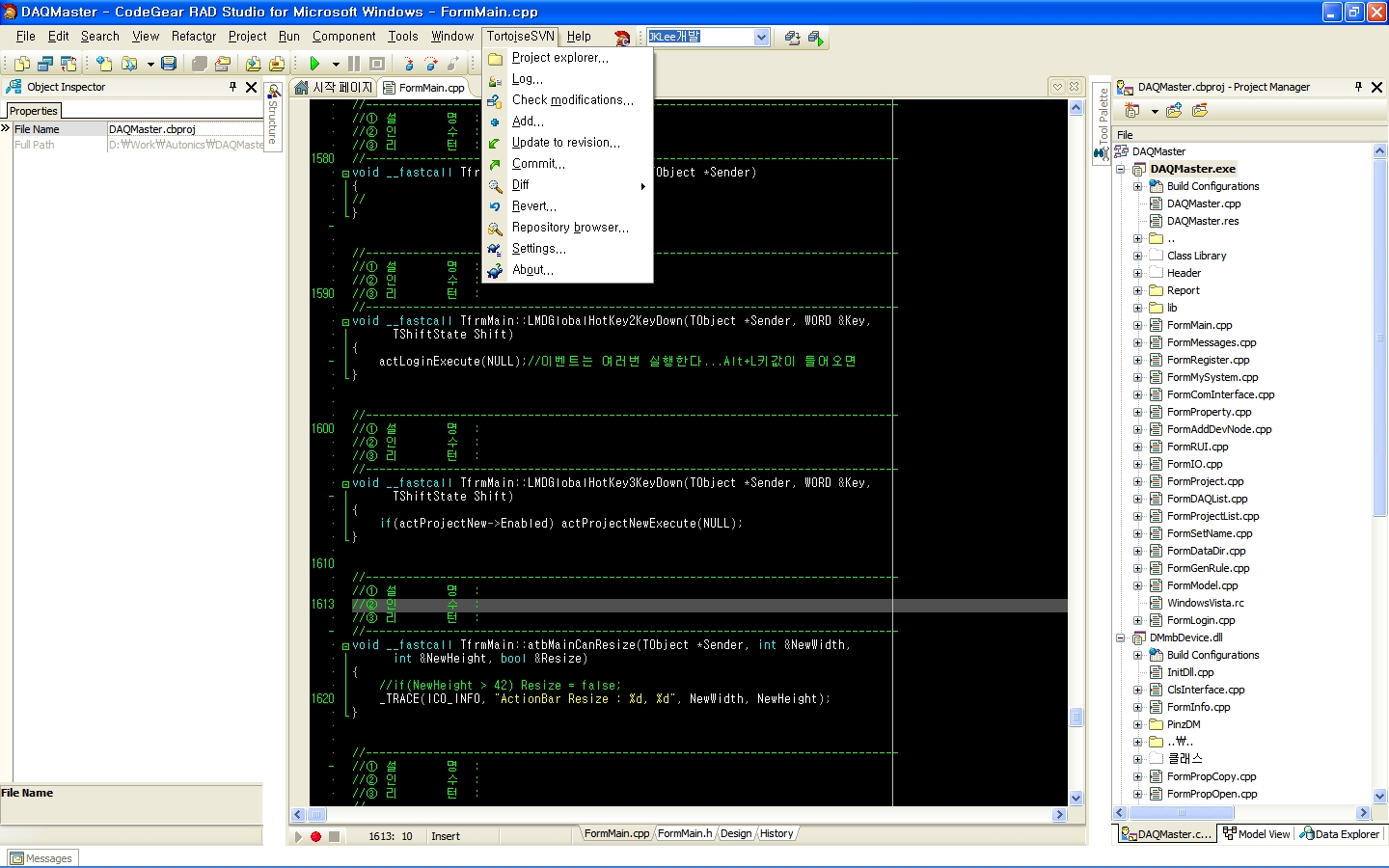1389x868 pixels.
Task: Expand the FormMain.cpp tree node
Action: (x=1138, y=325)
